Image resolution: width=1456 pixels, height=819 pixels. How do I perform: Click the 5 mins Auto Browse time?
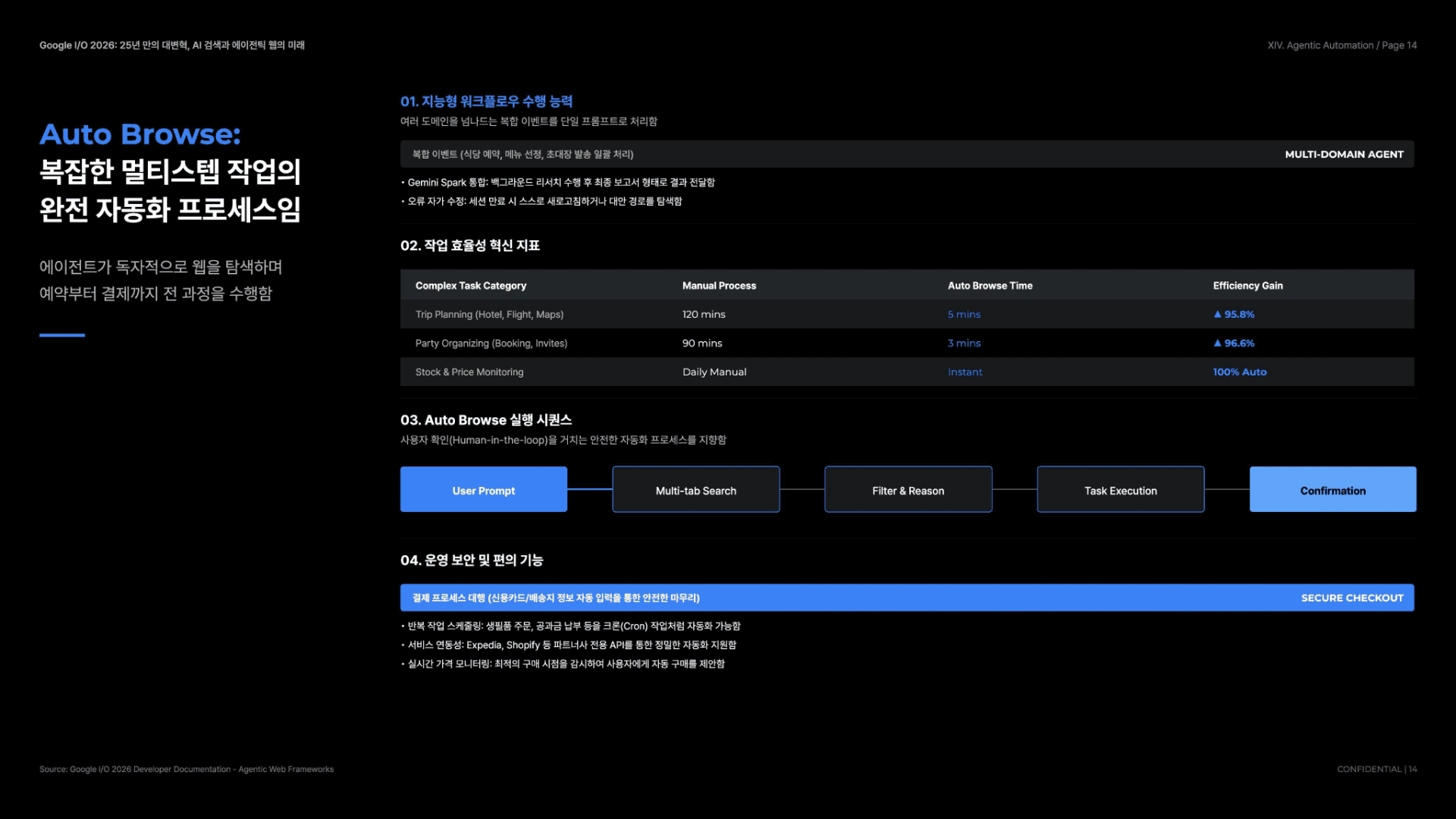coord(964,315)
